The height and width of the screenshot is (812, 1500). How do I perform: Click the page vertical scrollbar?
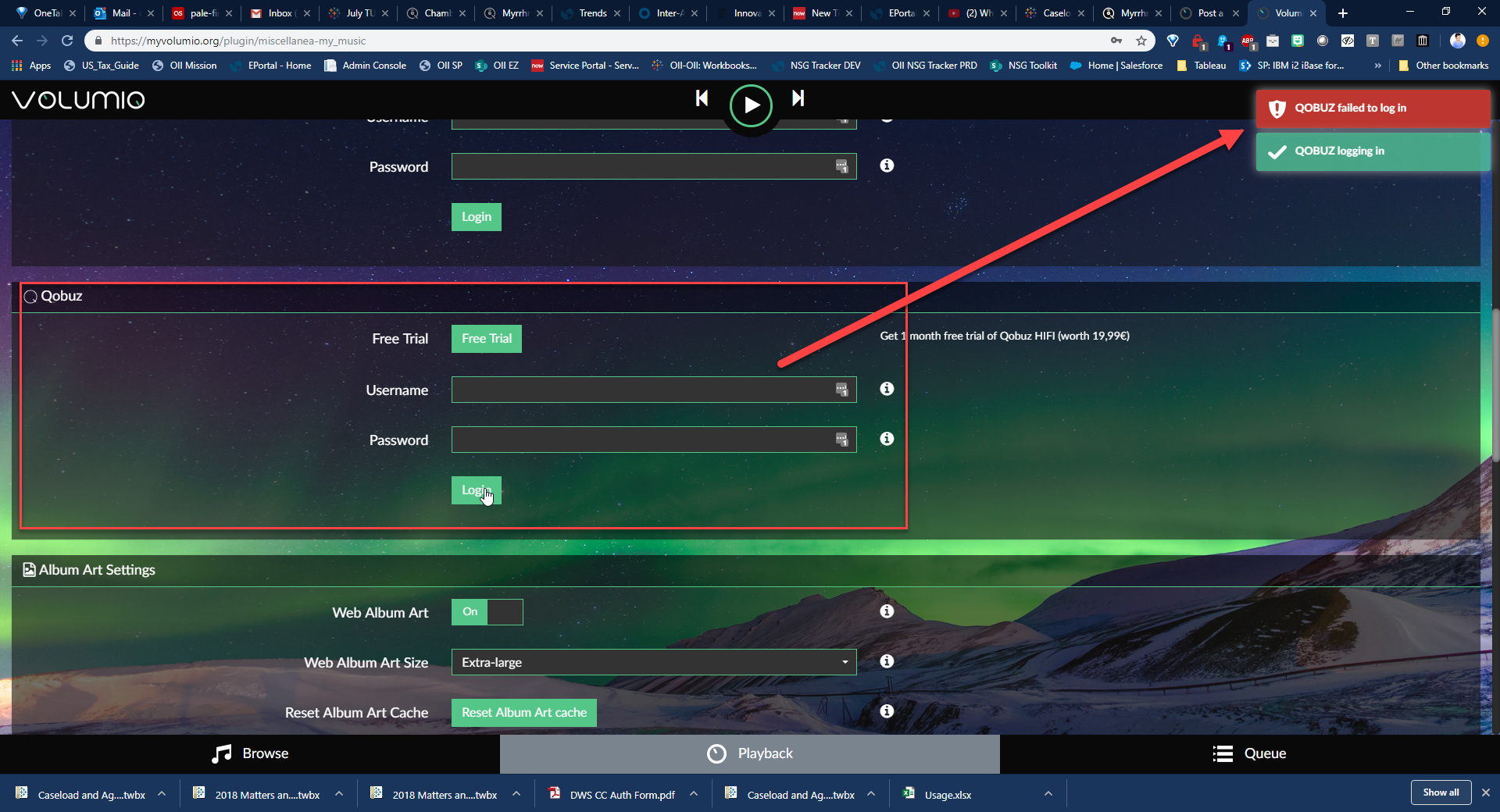coord(1495,386)
